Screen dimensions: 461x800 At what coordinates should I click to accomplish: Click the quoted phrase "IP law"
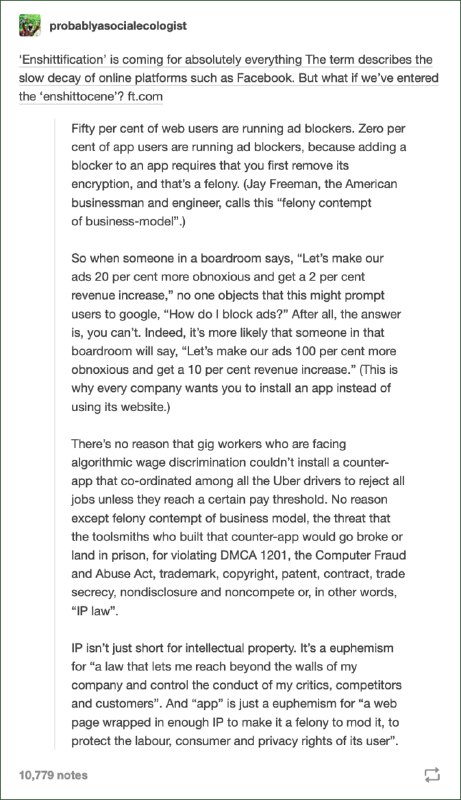tap(94, 611)
